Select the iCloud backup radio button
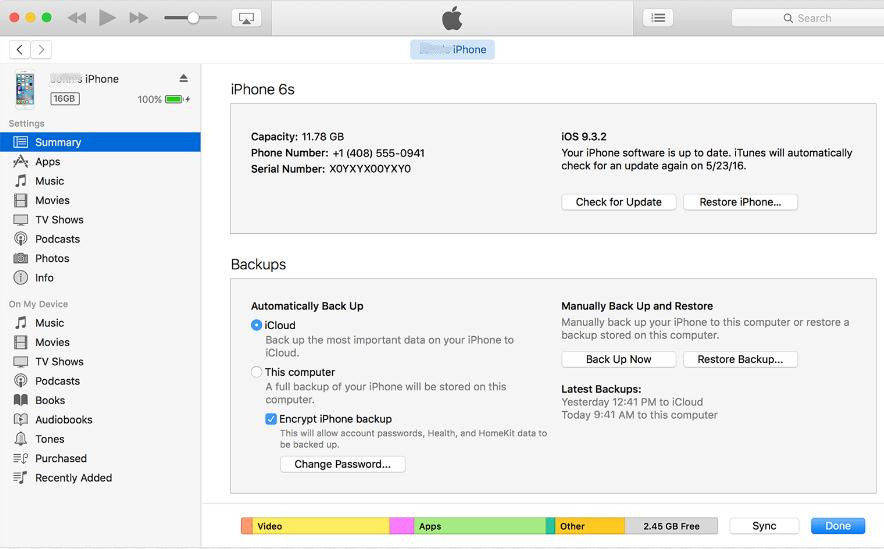Viewport: 884px width, 549px height. tap(257, 325)
